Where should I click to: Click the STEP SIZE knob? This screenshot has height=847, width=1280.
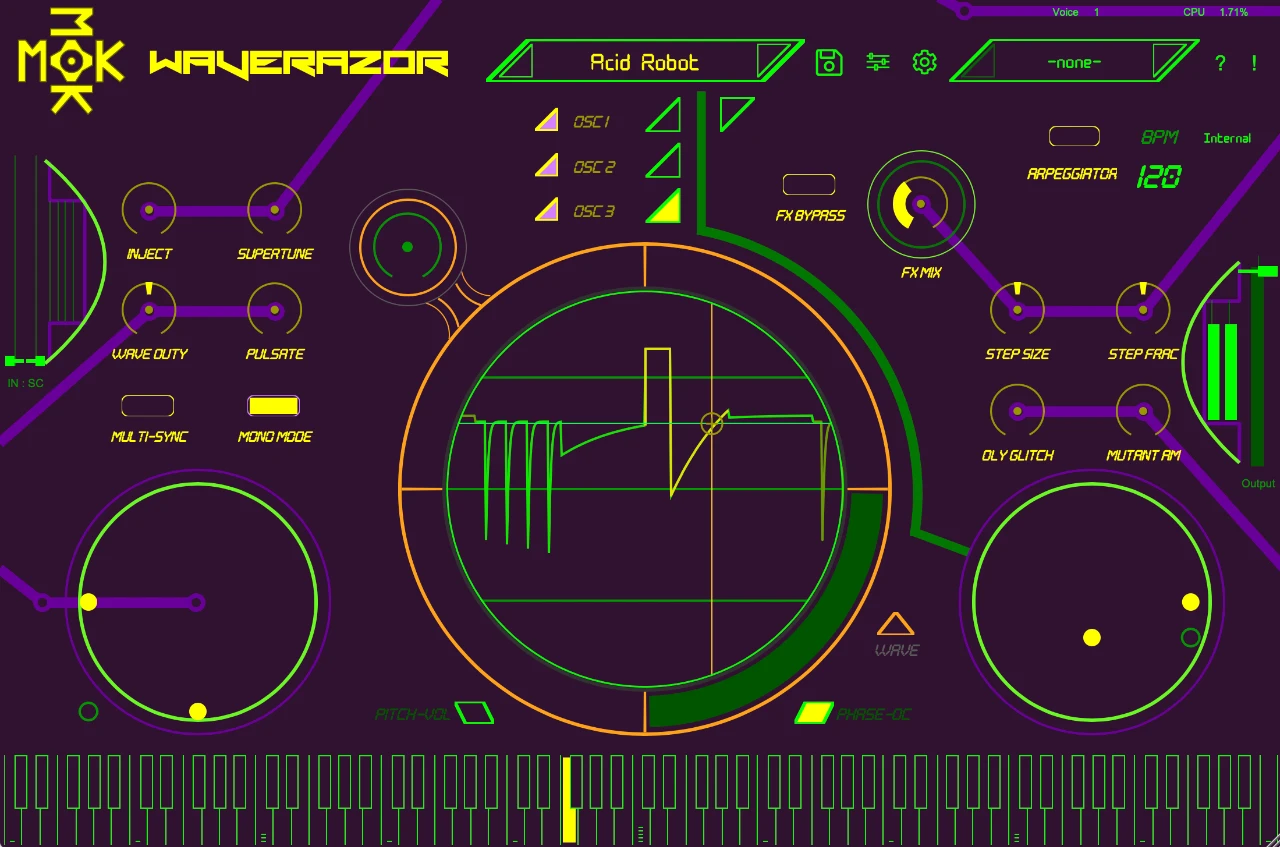1017,311
